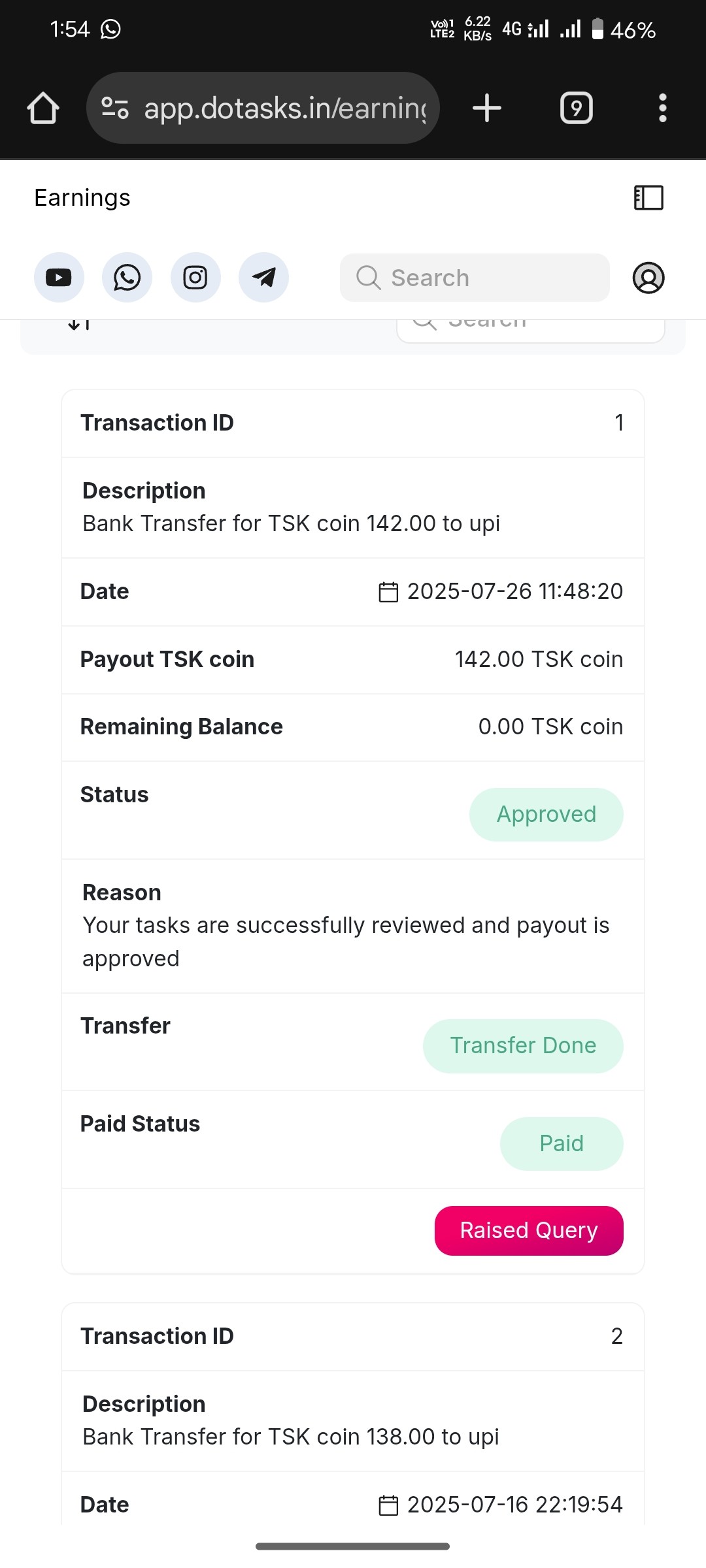Screen dimensions: 706x1568
Task: Open the Instagram icon link
Action: pyautogui.click(x=195, y=278)
